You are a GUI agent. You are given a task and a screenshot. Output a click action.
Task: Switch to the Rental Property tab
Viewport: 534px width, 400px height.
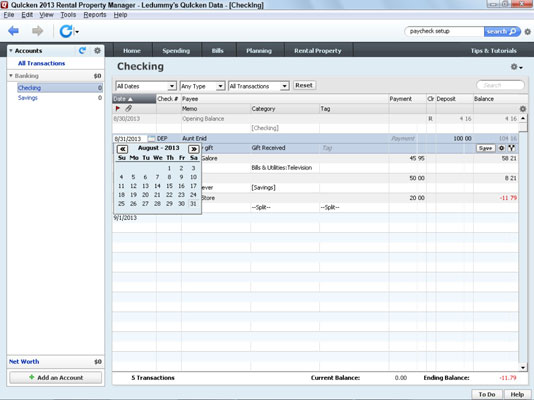click(318, 51)
